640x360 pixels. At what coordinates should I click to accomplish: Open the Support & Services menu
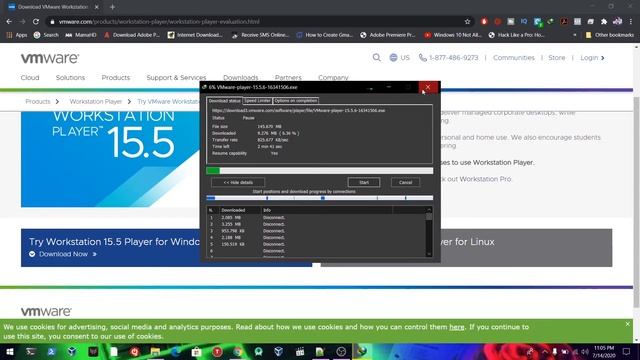pyautogui.click(x=176, y=78)
